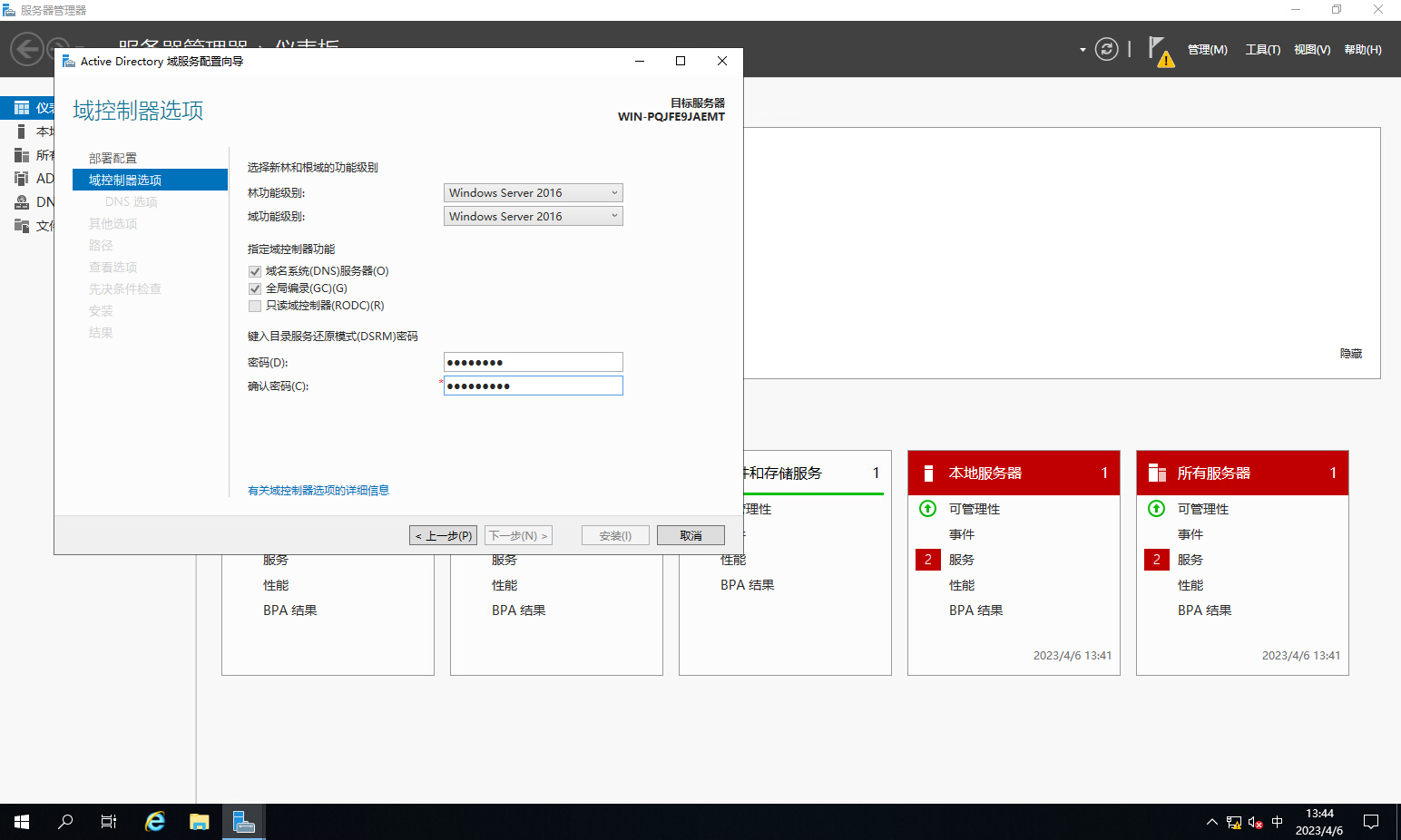Open Task View on the taskbar
Screen dimensions: 1401x840
pos(109,822)
